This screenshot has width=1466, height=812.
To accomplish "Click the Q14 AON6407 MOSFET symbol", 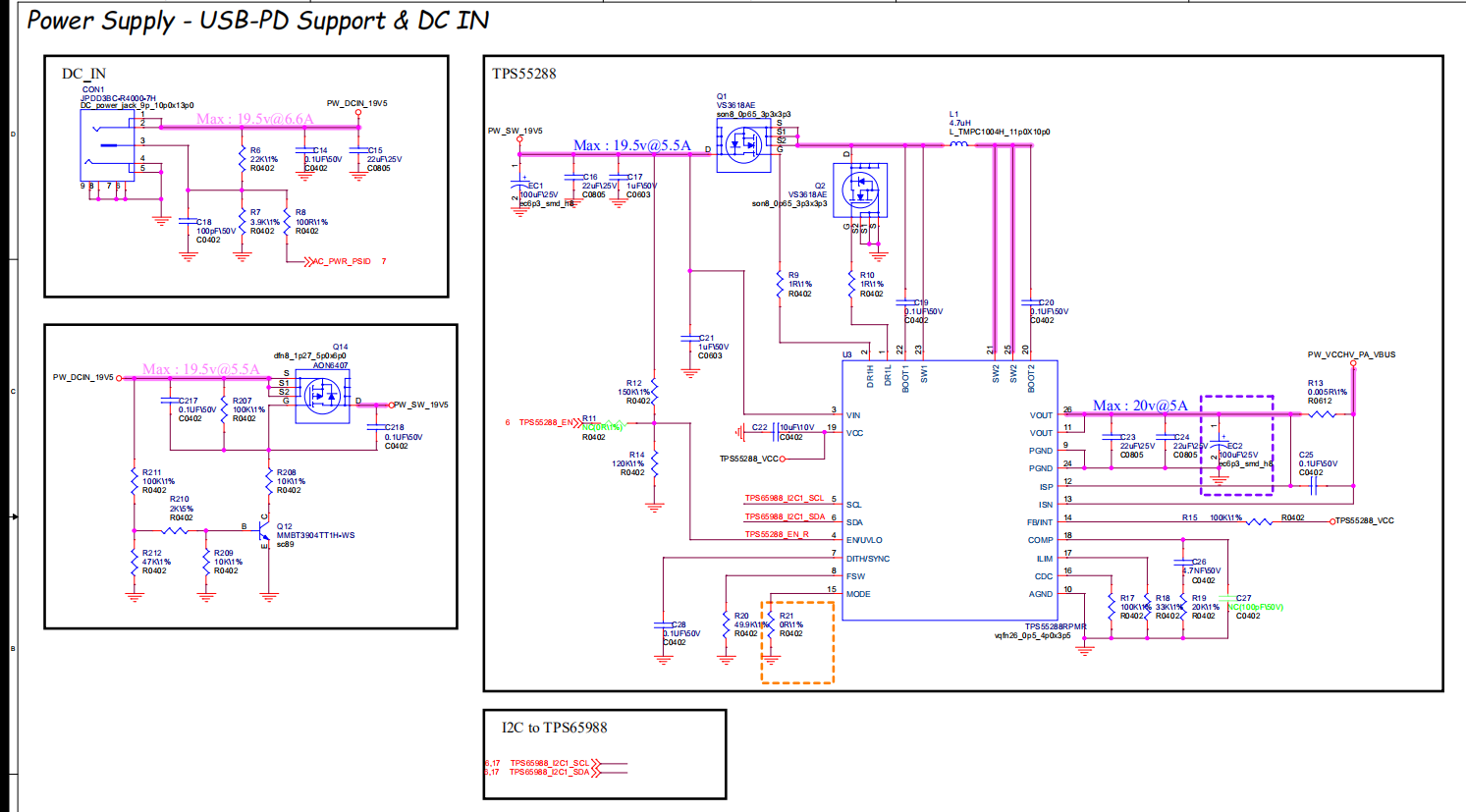I will coord(323,396).
